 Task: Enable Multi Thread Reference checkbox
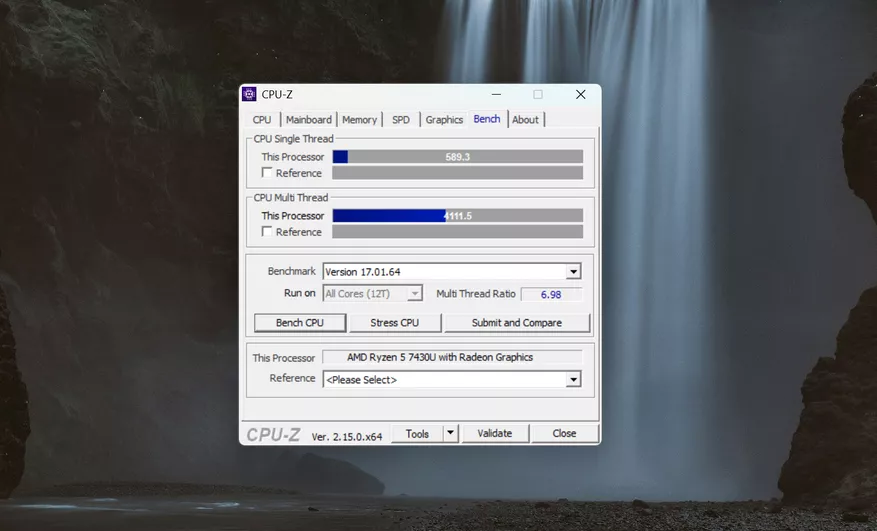point(267,232)
